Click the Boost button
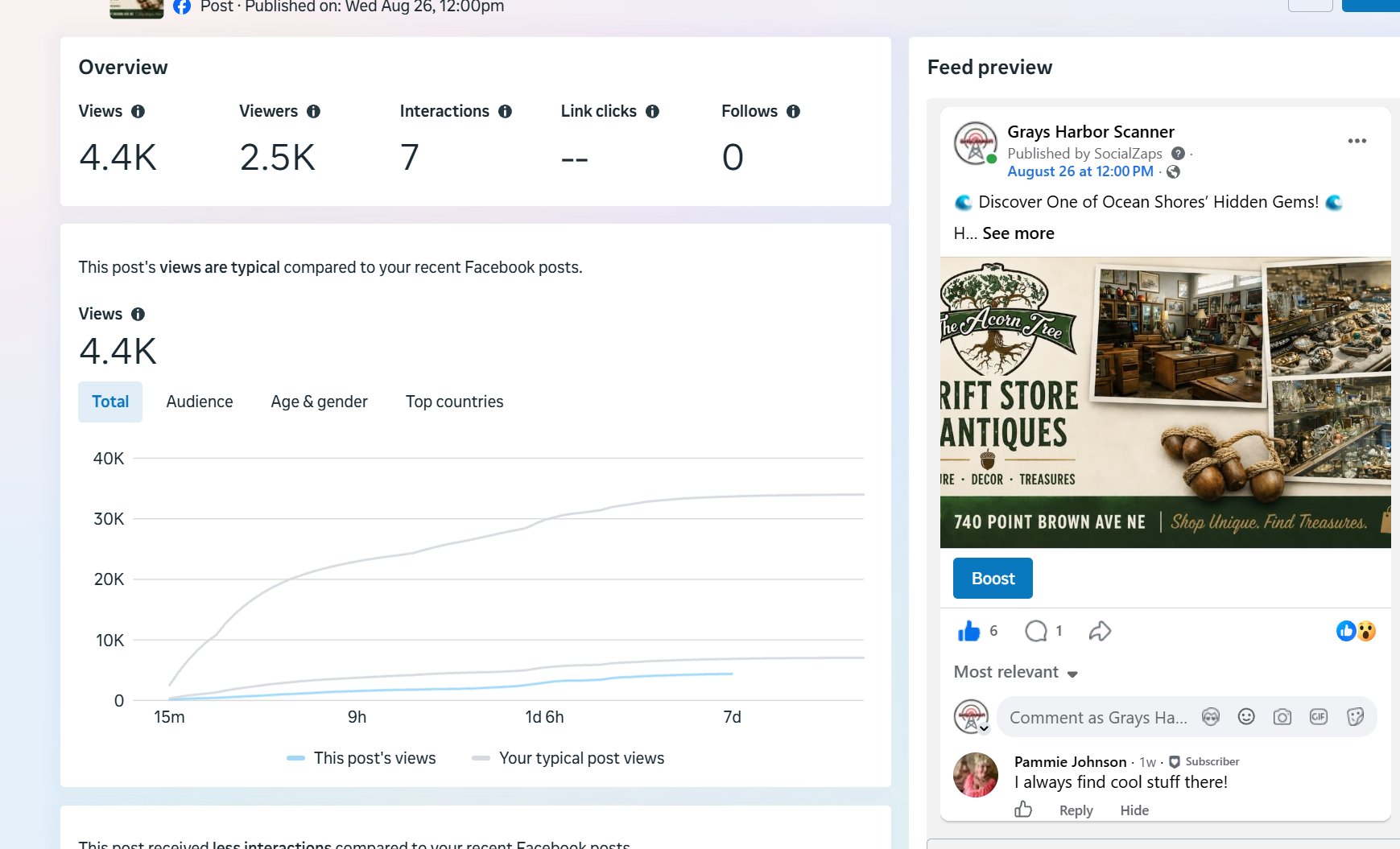Image resolution: width=1400 pixels, height=849 pixels. [993, 578]
